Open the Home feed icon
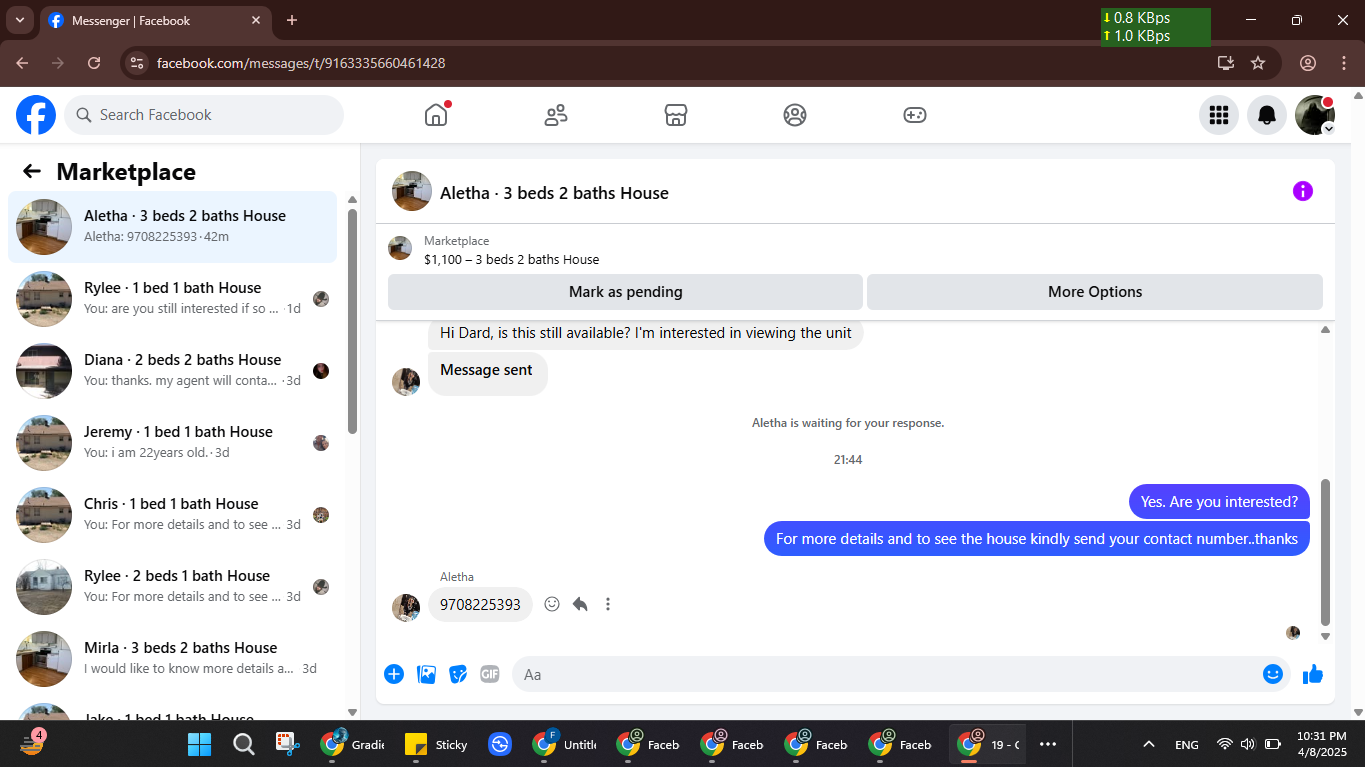The image size is (1365, 767). [436, 115]
